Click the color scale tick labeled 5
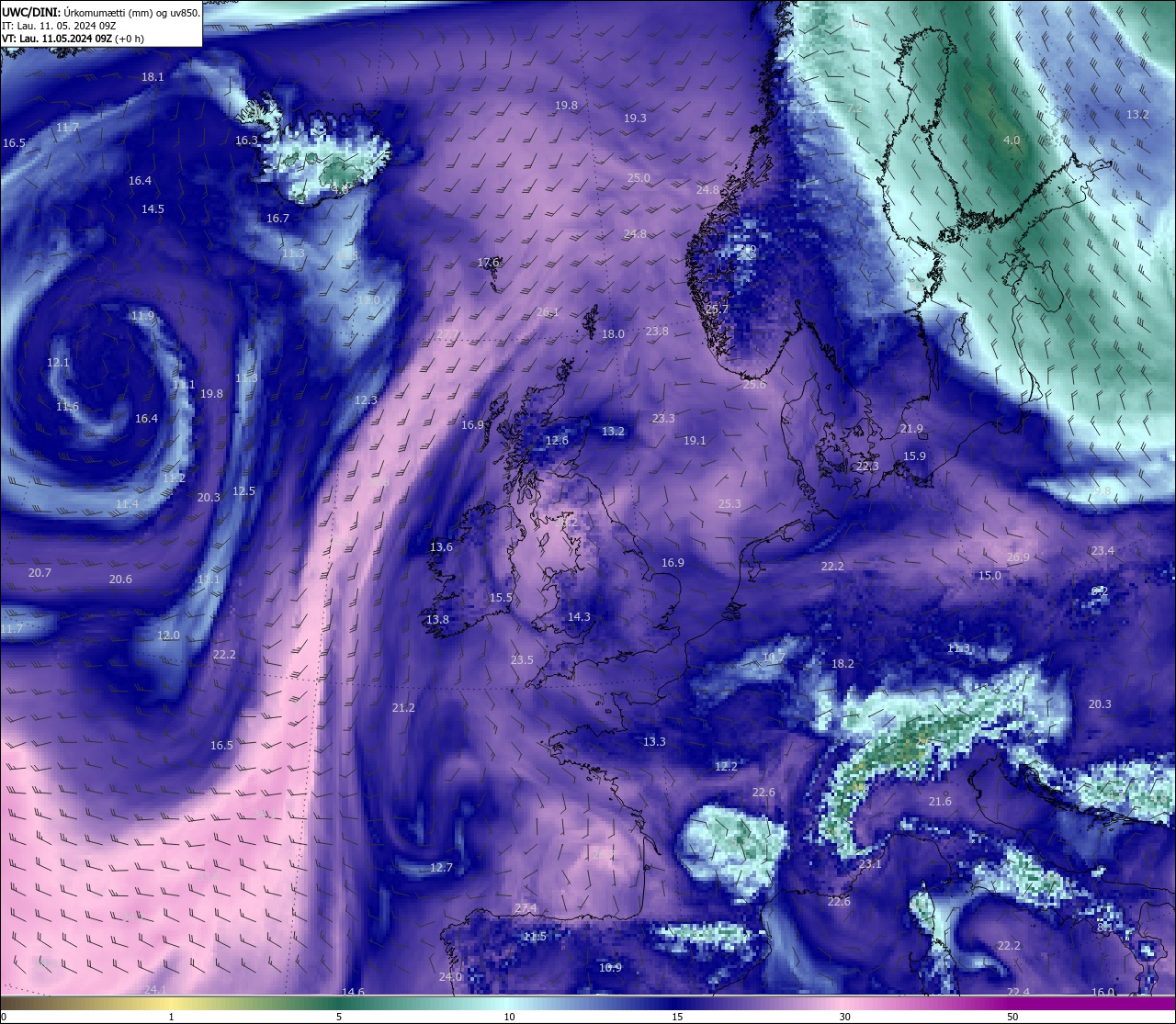 coord(339,1017)
